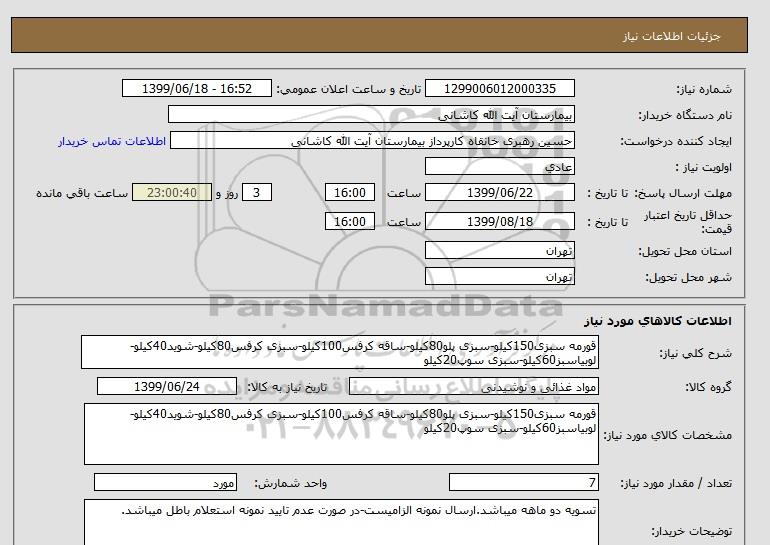Click the response deadline time field 16:00
Screen dimensions: 770x545
(x=350, y=192)
